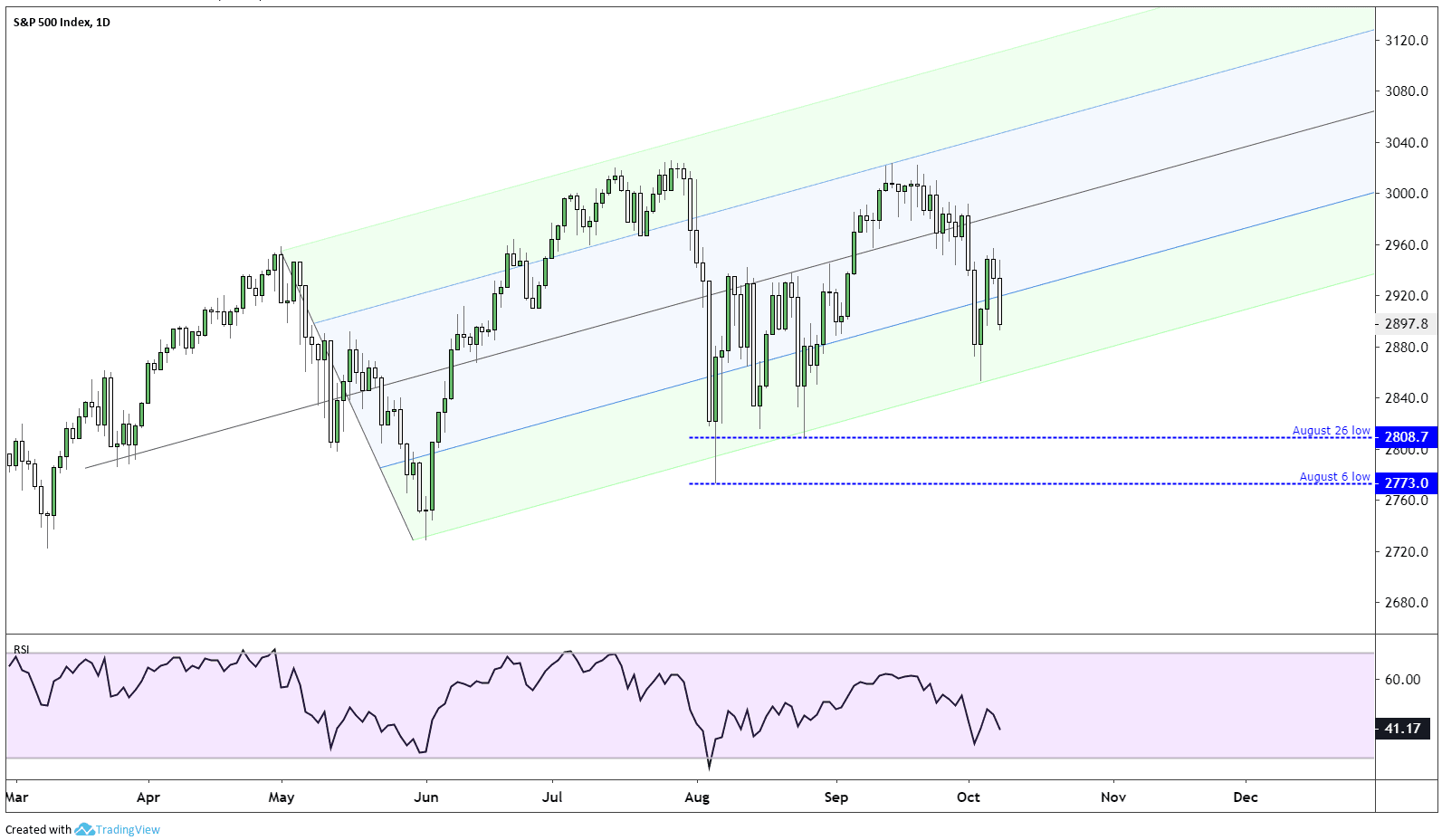Click the Nov date axis label
1442x840 pixels.
pos(1113,797)
